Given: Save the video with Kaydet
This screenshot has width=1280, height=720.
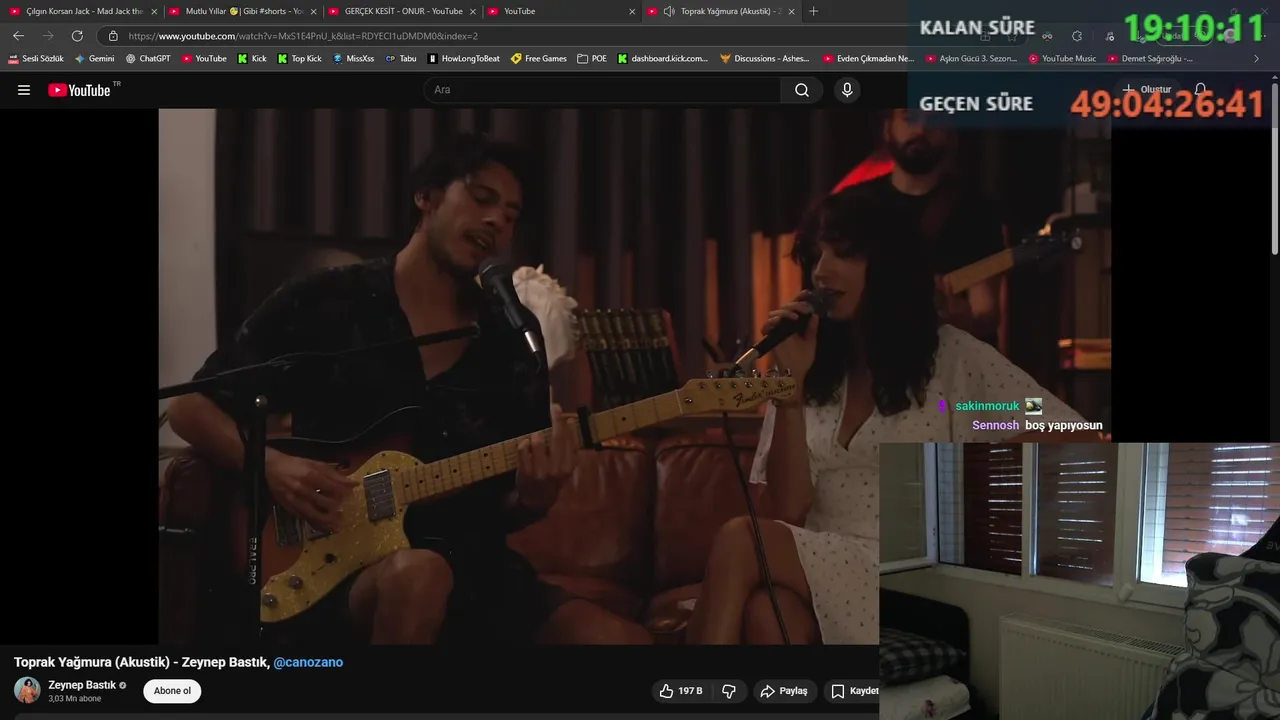Looking at the screenshot, I should tap(854, 691).
